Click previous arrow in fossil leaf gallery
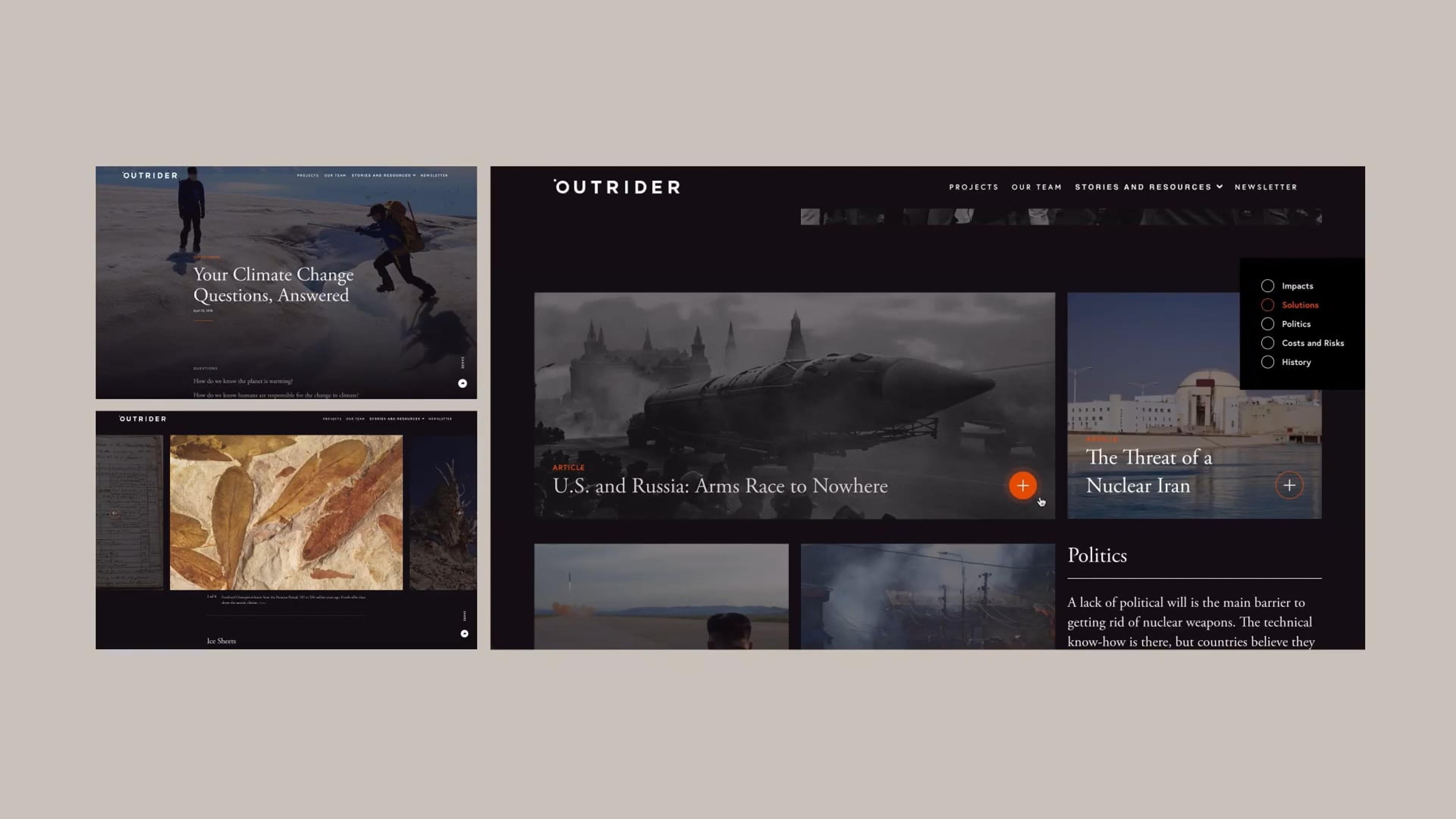The height and width of the screenshot is (819, 1456). coord(115,513)
